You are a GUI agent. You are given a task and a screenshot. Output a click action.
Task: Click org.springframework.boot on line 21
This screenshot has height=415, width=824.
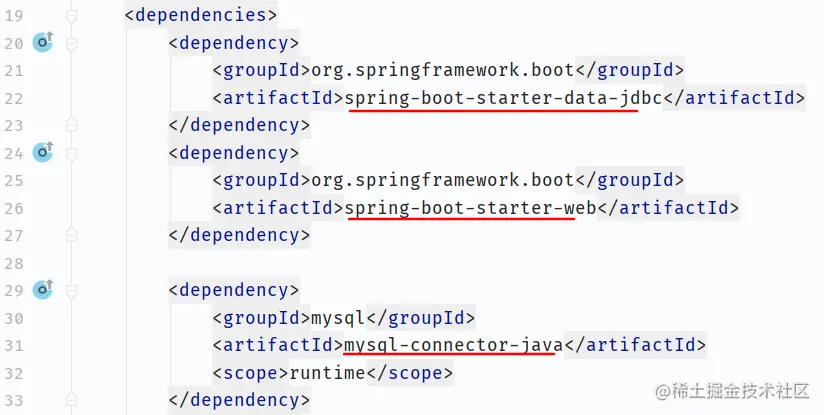pyautogui.click(x=443, y=70)
